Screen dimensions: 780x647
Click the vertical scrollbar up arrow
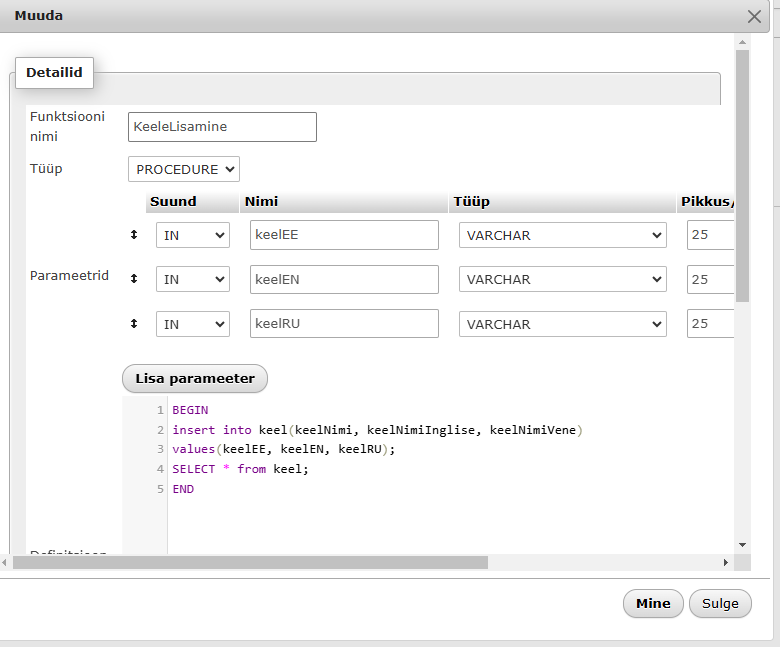tap(742, 42)
